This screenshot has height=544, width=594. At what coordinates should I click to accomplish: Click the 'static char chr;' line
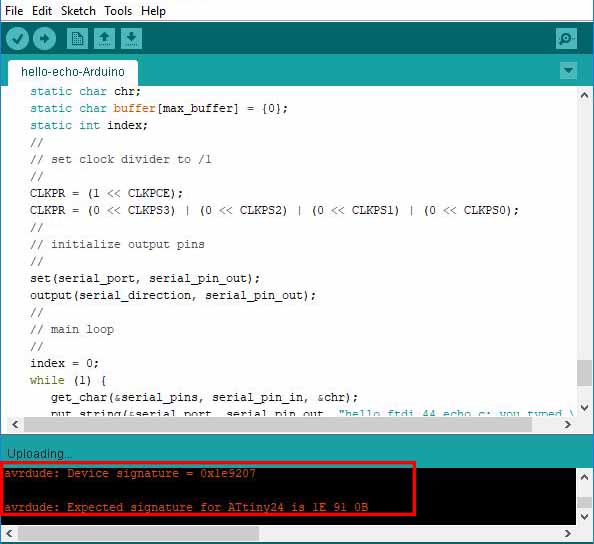click(85, 91)
